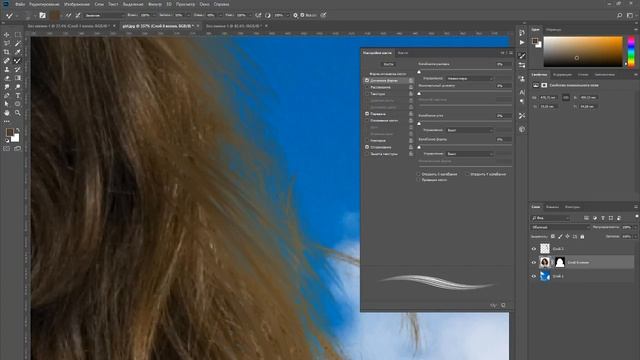640x360 pixels.
Task: Select the Dodge tool
Action: point(18,87)
